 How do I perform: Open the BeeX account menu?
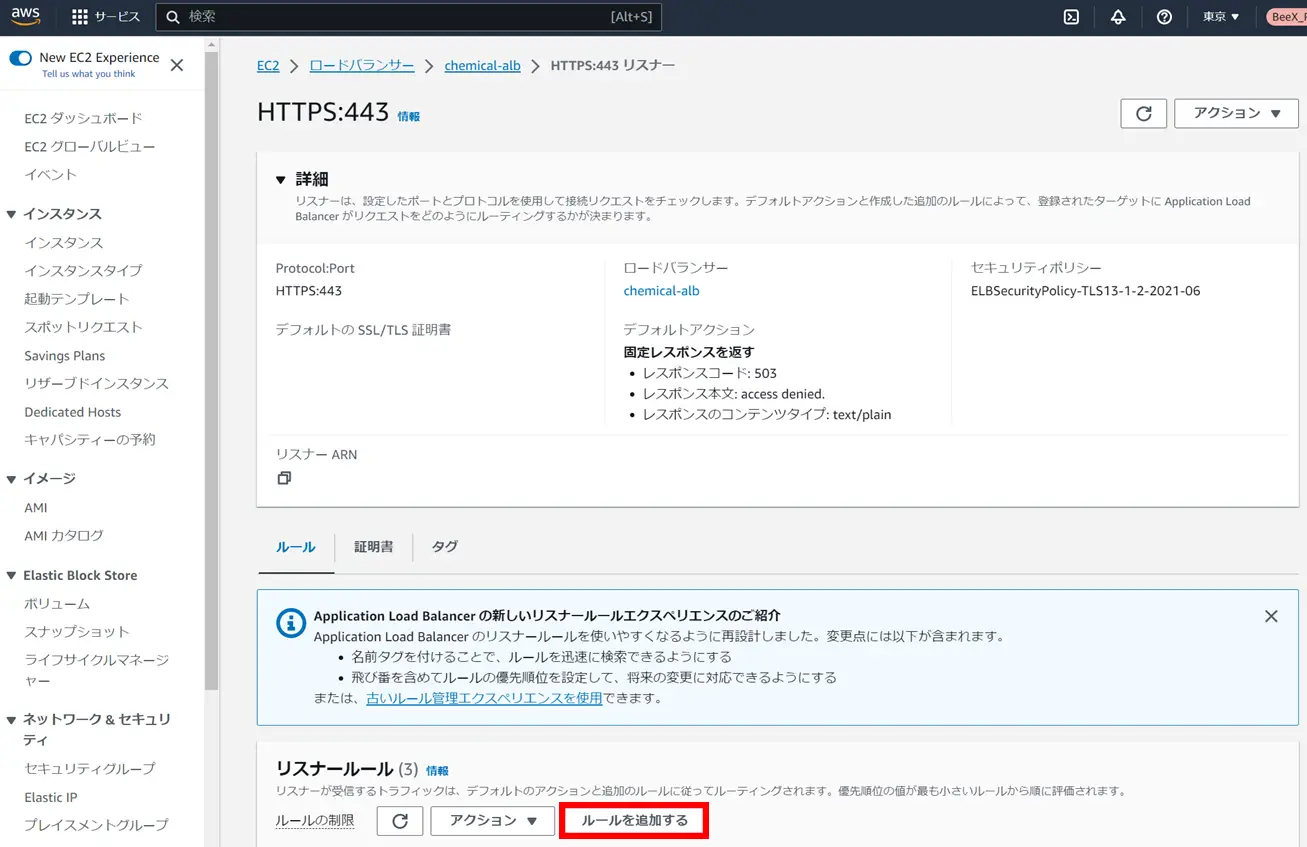coord(1286,17)
